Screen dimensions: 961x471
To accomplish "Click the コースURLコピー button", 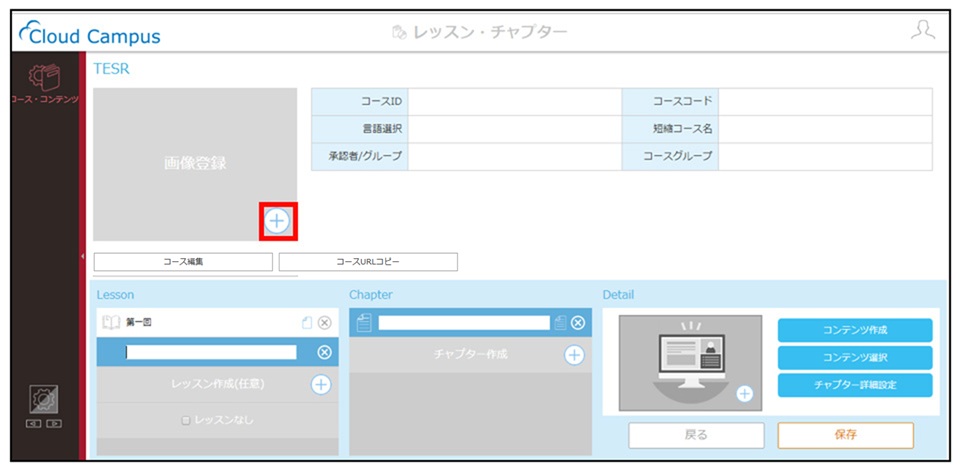I will click(x=368, y=262).
